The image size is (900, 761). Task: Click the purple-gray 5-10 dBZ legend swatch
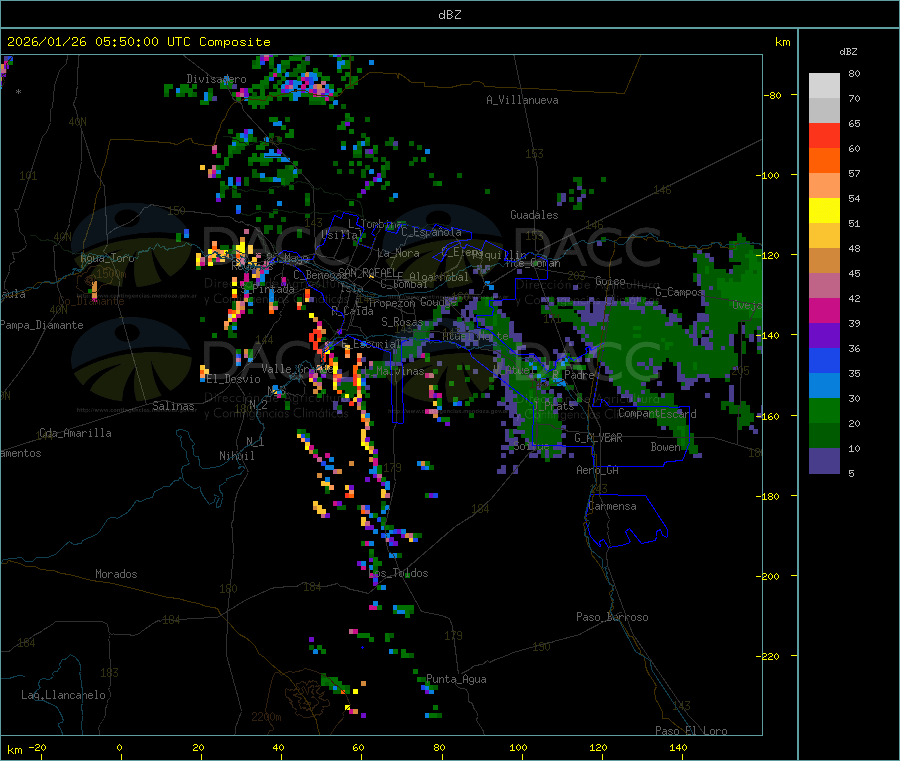point(824,461)
